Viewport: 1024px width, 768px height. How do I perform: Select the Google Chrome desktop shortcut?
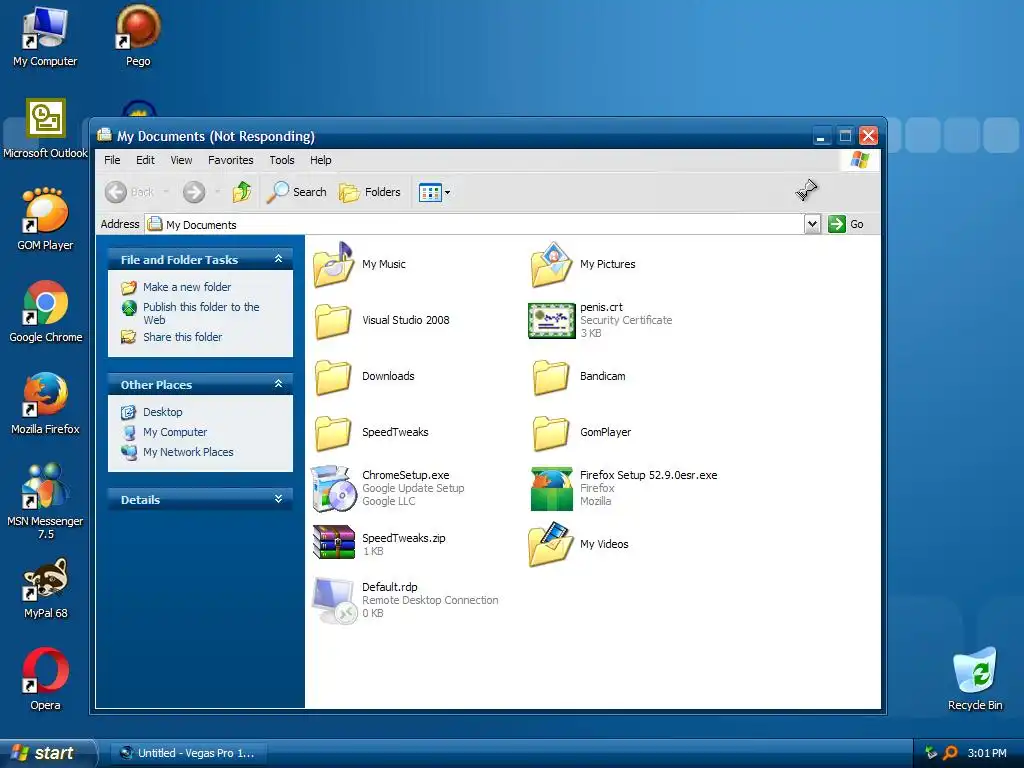tap(45, 312)
